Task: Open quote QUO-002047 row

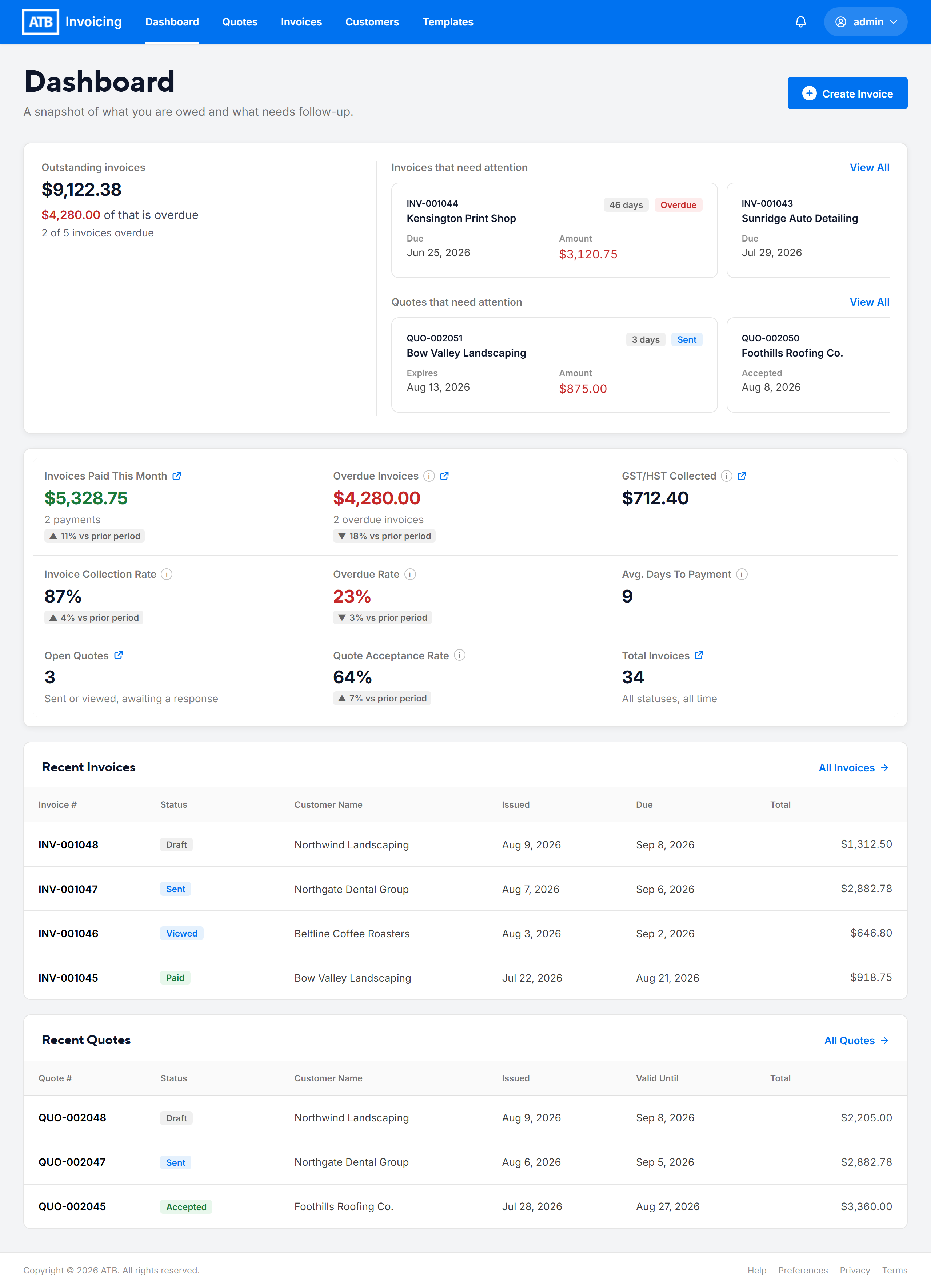Action: 465,1162
